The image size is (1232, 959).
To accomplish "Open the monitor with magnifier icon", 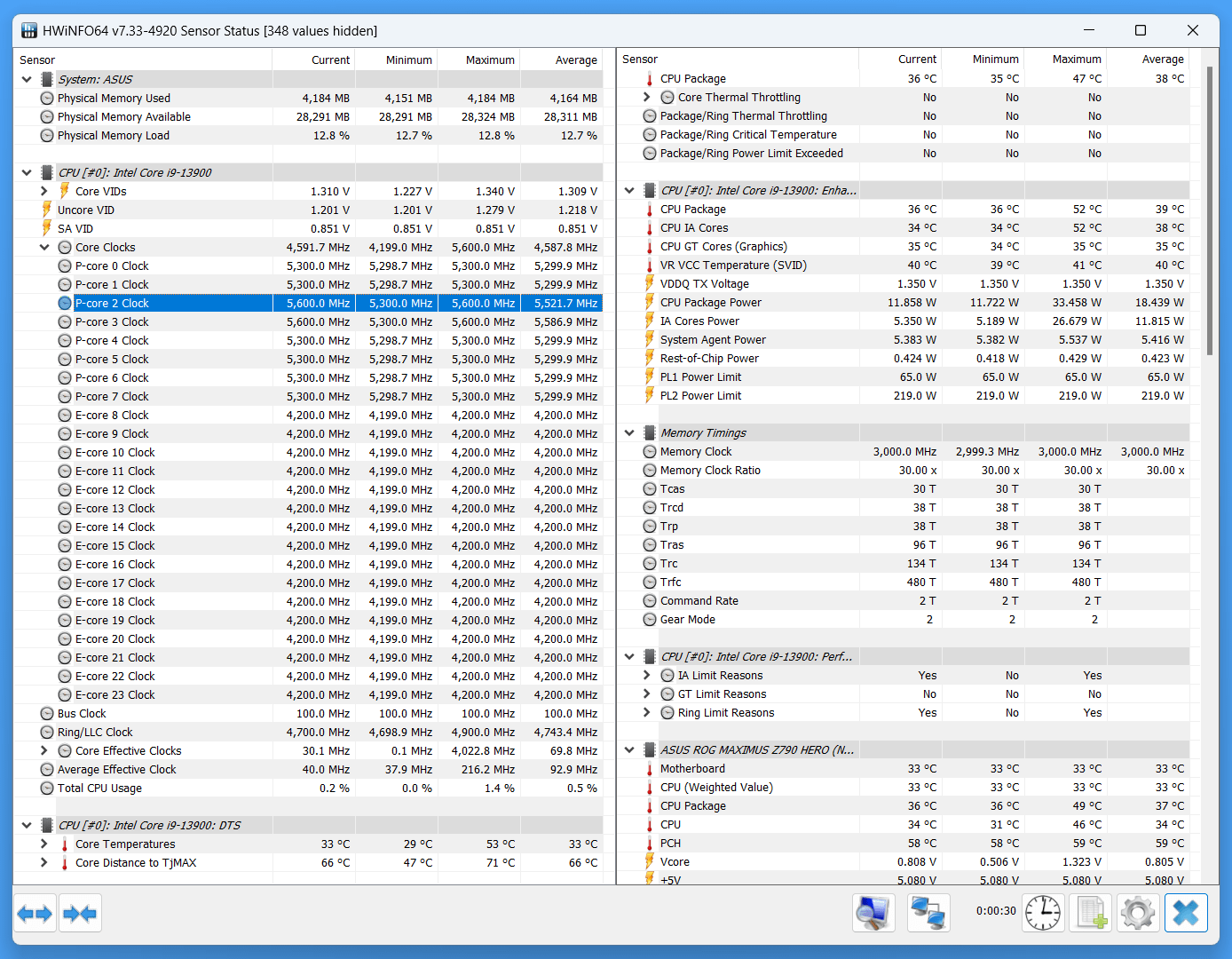I will pyautogui.click(x=873, y=913).
